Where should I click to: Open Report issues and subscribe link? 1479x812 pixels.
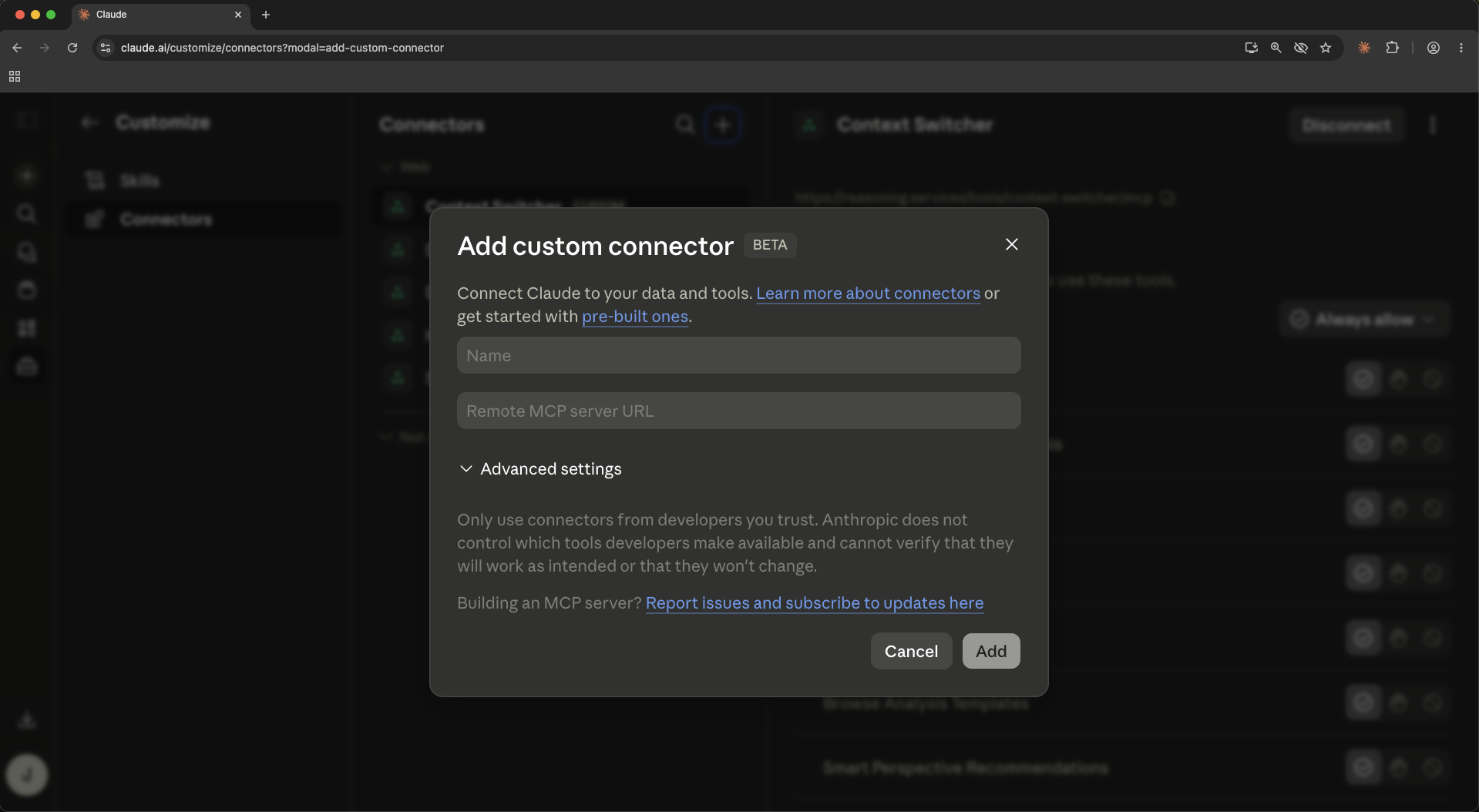coord(814,602)
